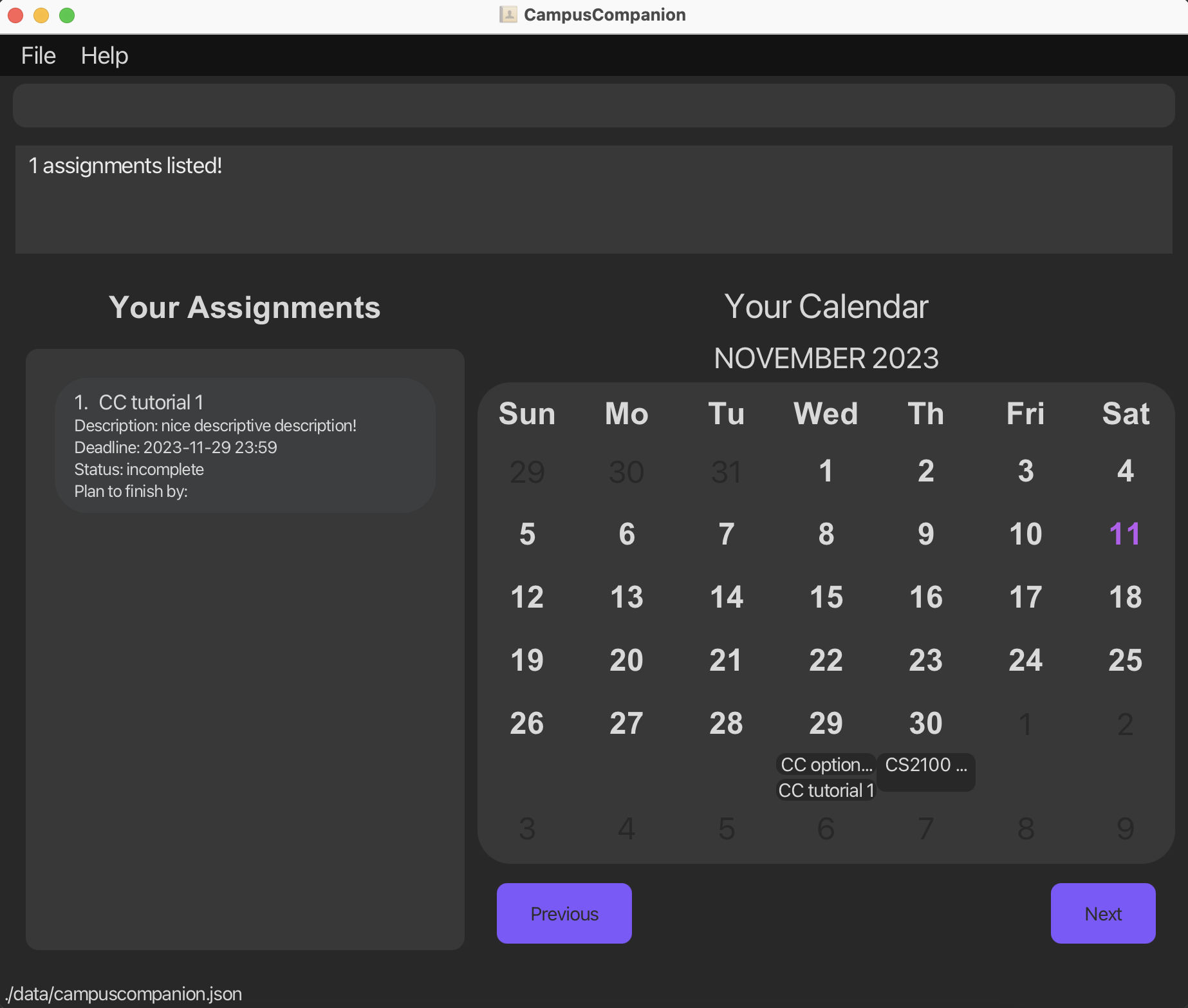Click the Sat column header
1188x1008 pixels.
tap(1125, 413)
